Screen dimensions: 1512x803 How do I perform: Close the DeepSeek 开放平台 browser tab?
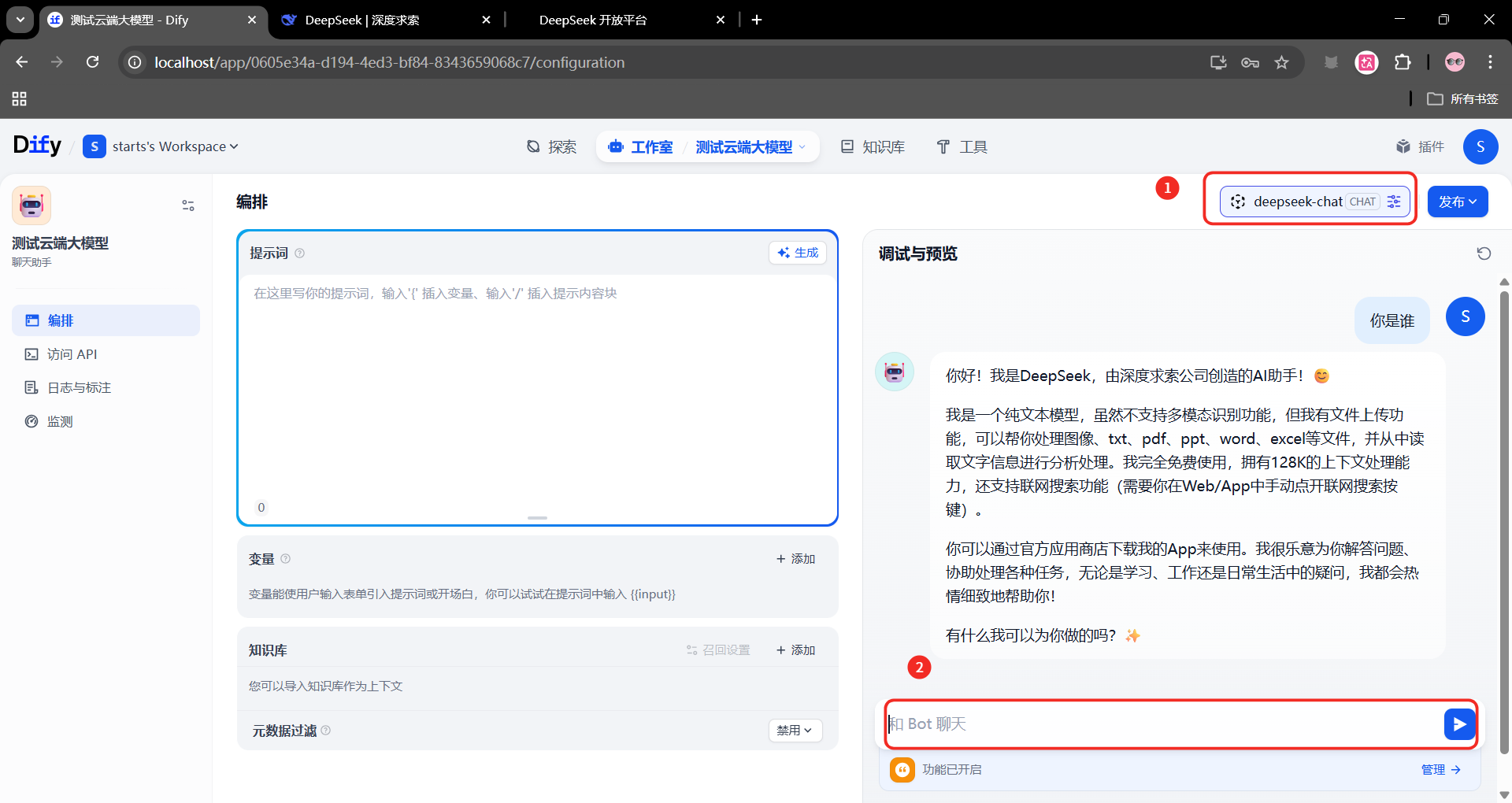click(721, 20)
